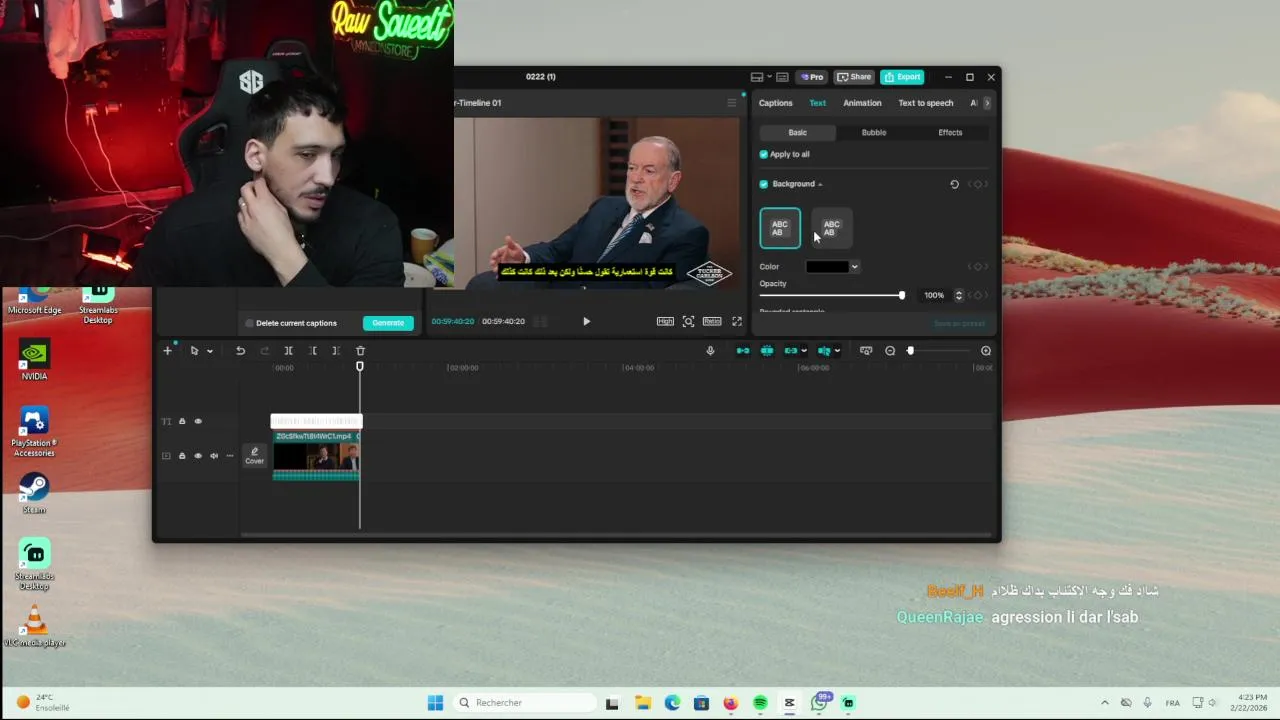Expand the linkage dropdown arrow
The height and width of the screenshot is (720, 1280).
804,351
